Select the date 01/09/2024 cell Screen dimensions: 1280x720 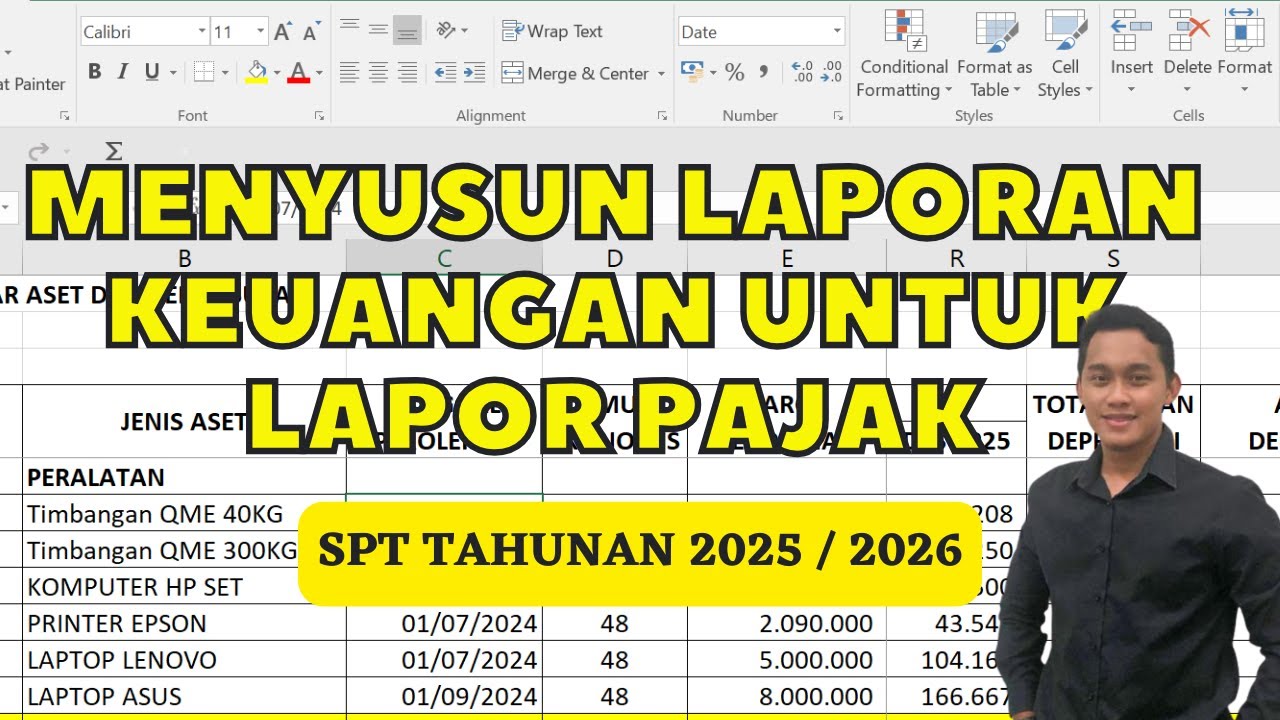click(x=444, y=696)
